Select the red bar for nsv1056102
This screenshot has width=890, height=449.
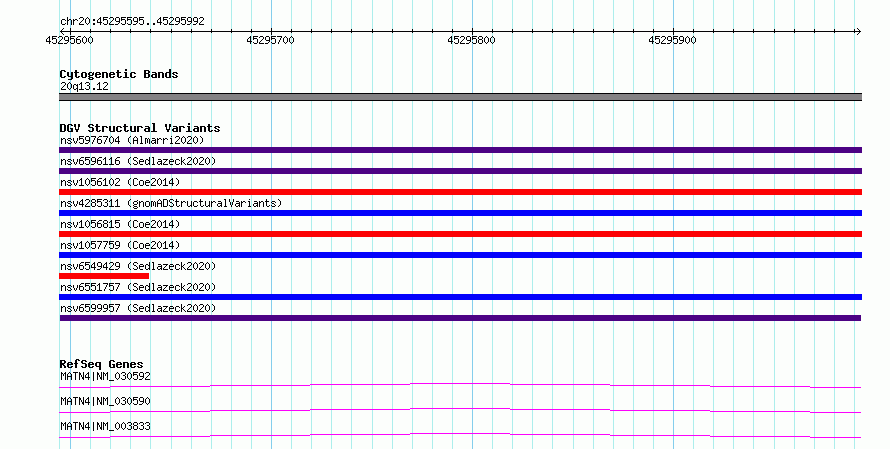pyautogui.click(x=460, y=192)
